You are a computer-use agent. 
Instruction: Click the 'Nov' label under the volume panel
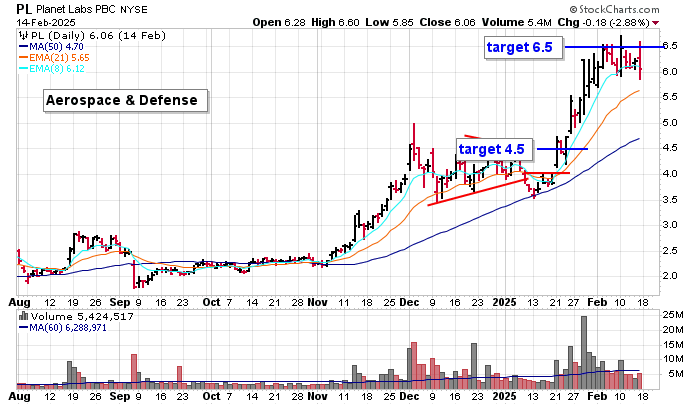[317, 396]
